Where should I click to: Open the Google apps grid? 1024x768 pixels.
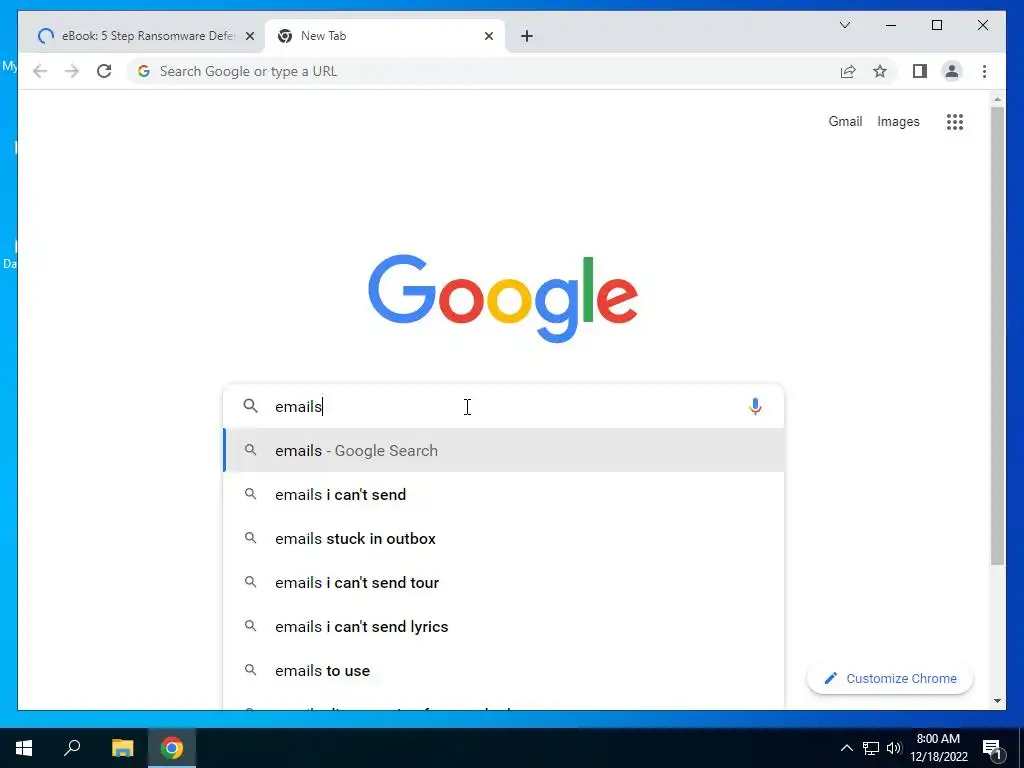[x=955, y=121]
